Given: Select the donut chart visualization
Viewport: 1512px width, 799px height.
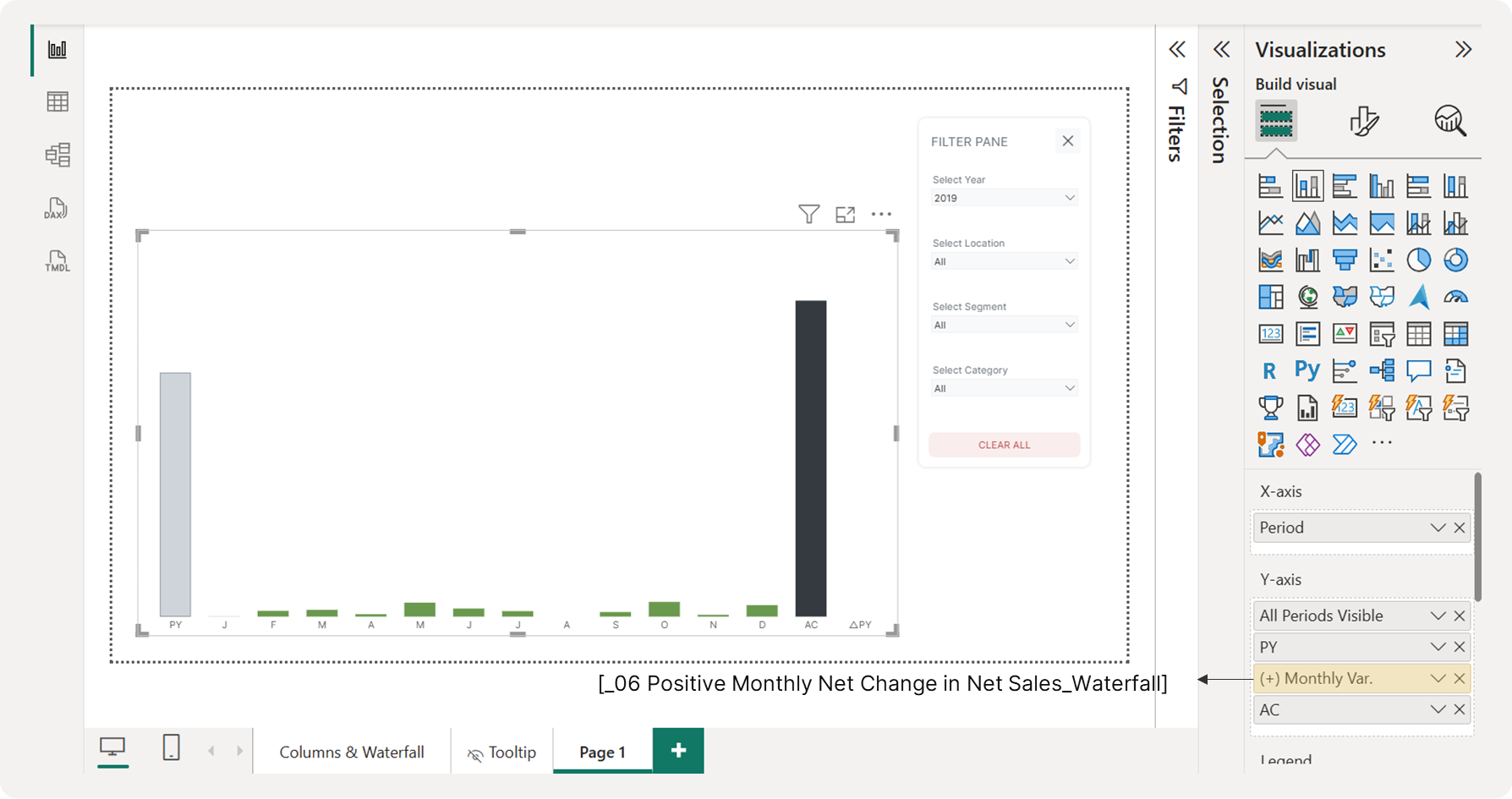Looking at the screenshot, I should (1455, 260).
